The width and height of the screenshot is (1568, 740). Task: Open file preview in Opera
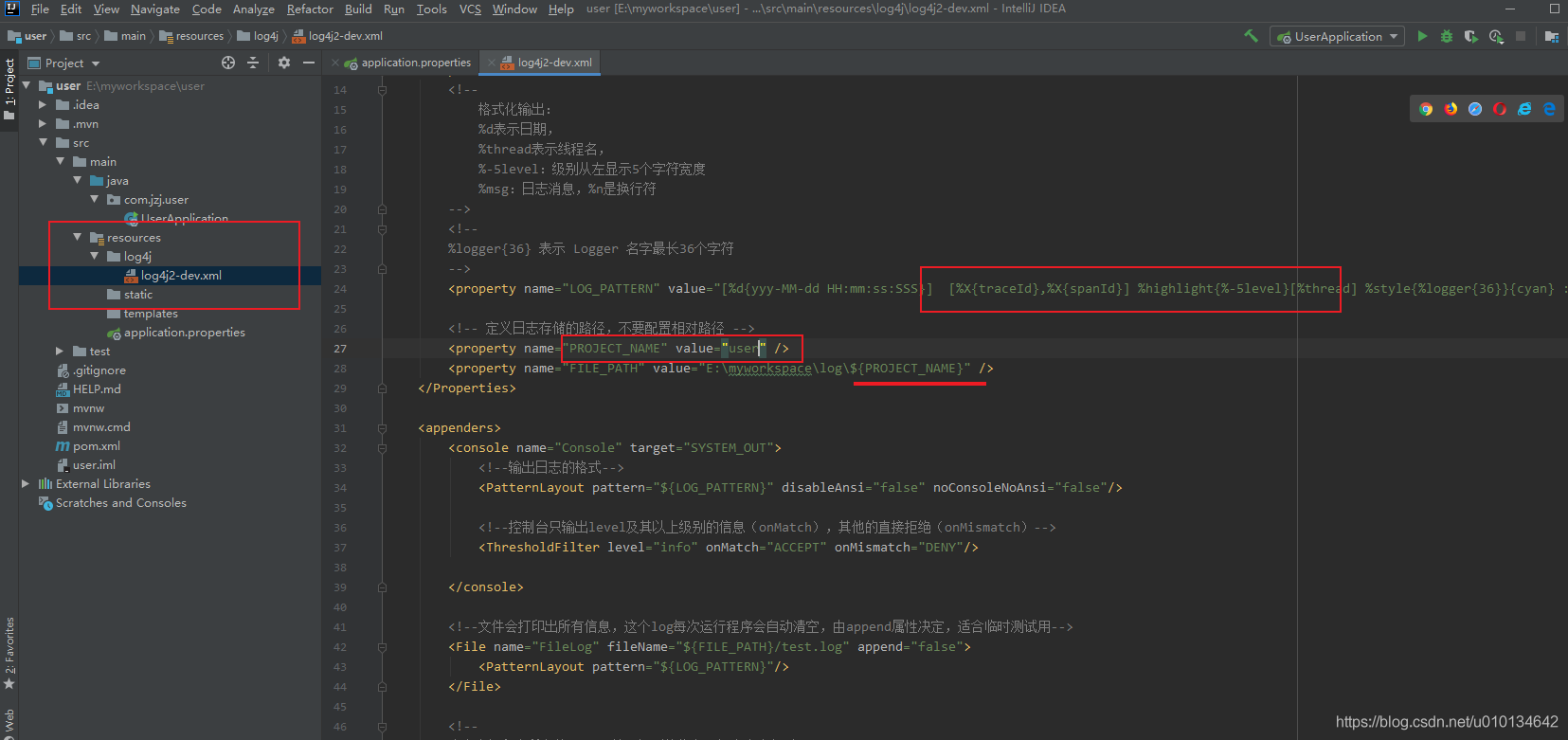(x=1500, y=109)
